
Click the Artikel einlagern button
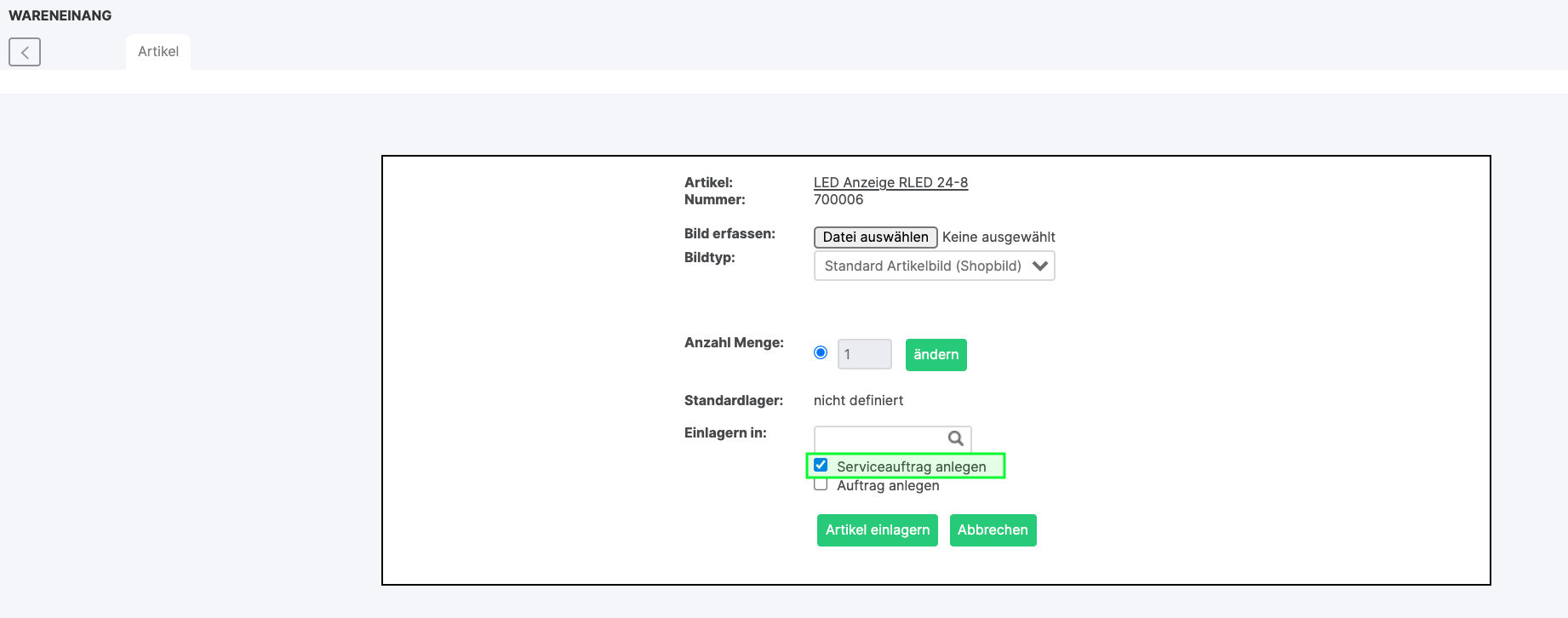[x=877, y=529]
